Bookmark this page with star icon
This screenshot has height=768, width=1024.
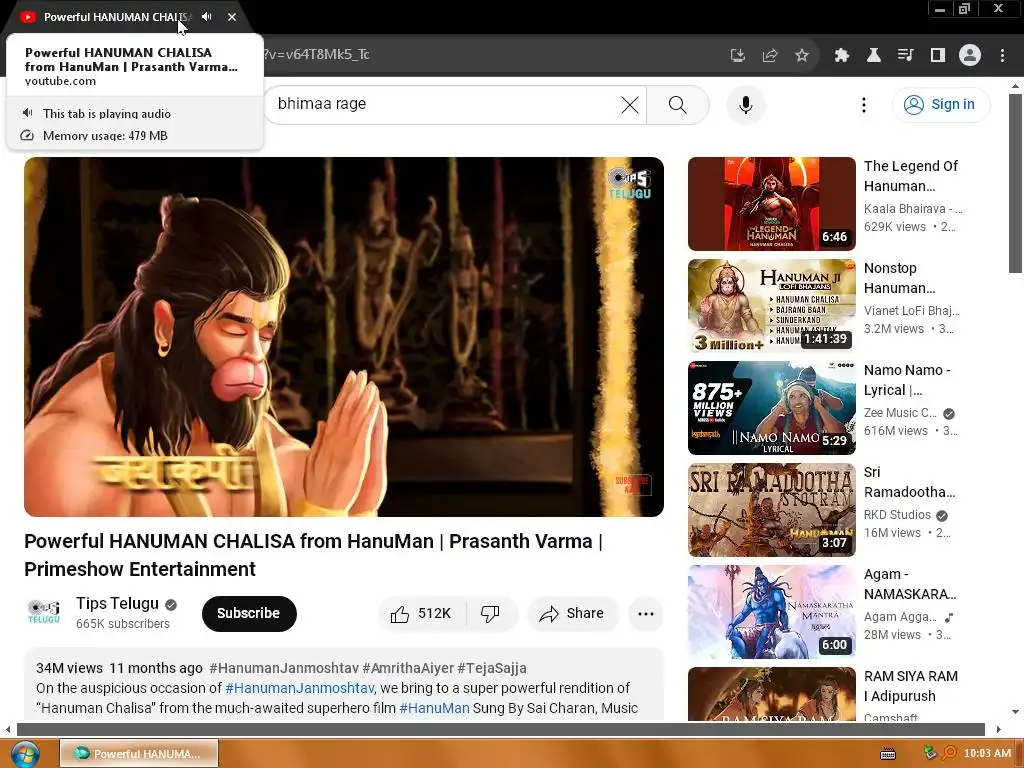point(802,56)
